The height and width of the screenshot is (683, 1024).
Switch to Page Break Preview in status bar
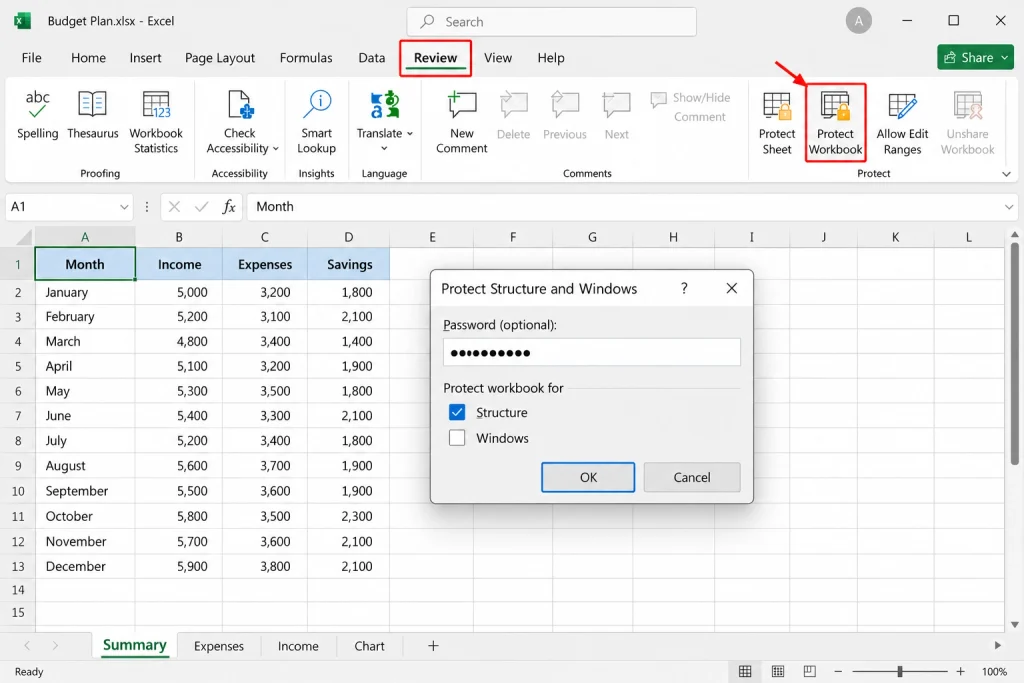(x=810, y=671)
